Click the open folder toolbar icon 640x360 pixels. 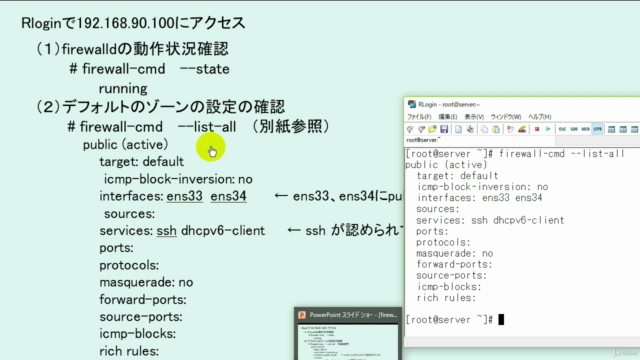pyautogui.click(x=432, y=129)
